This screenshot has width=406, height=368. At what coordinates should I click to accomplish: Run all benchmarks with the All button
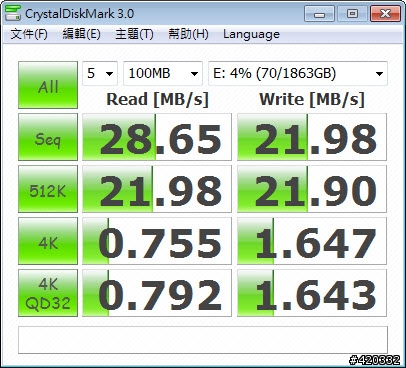[48, 85]
